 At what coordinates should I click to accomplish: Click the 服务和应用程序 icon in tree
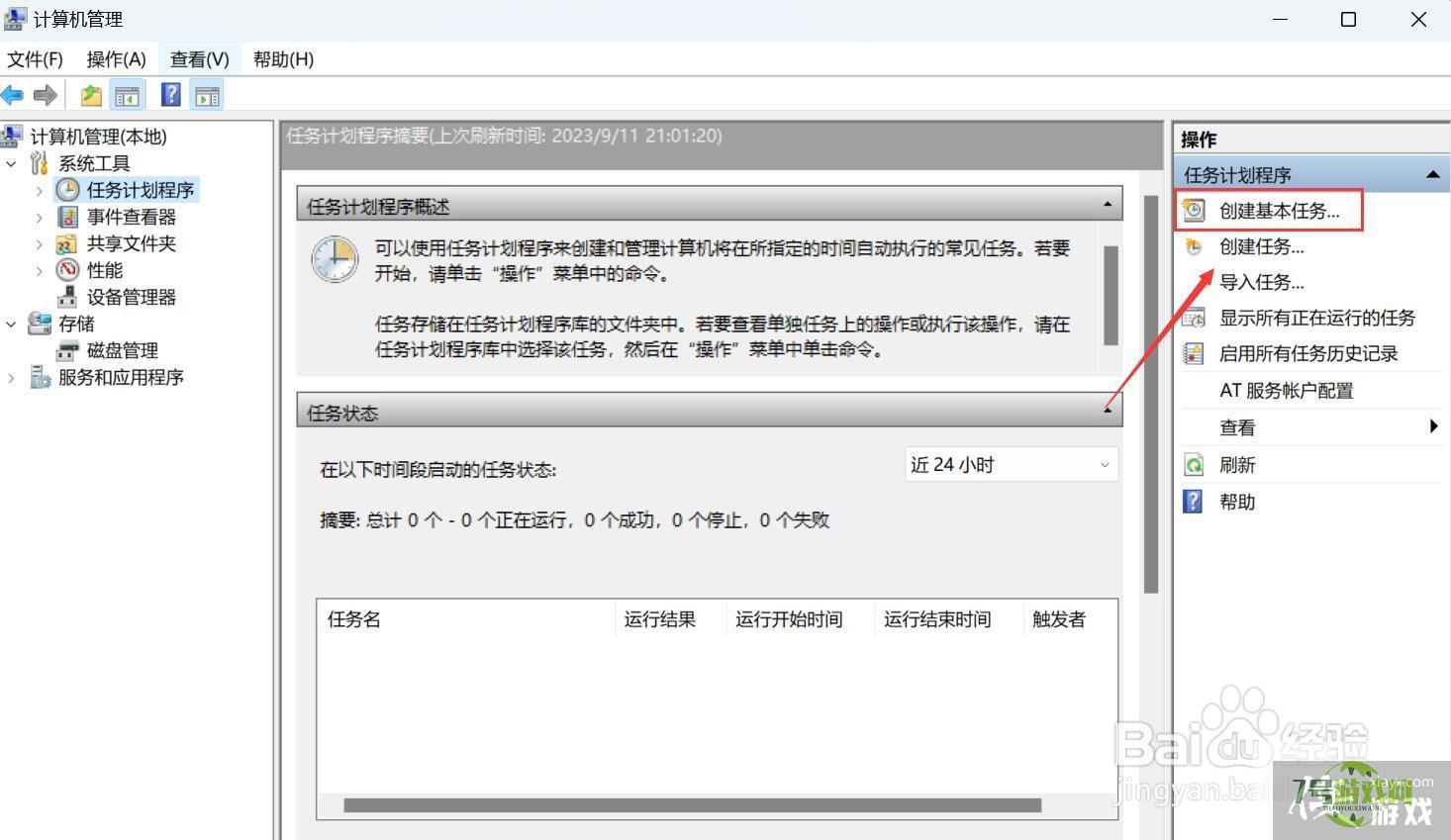[x=40, y=377]
